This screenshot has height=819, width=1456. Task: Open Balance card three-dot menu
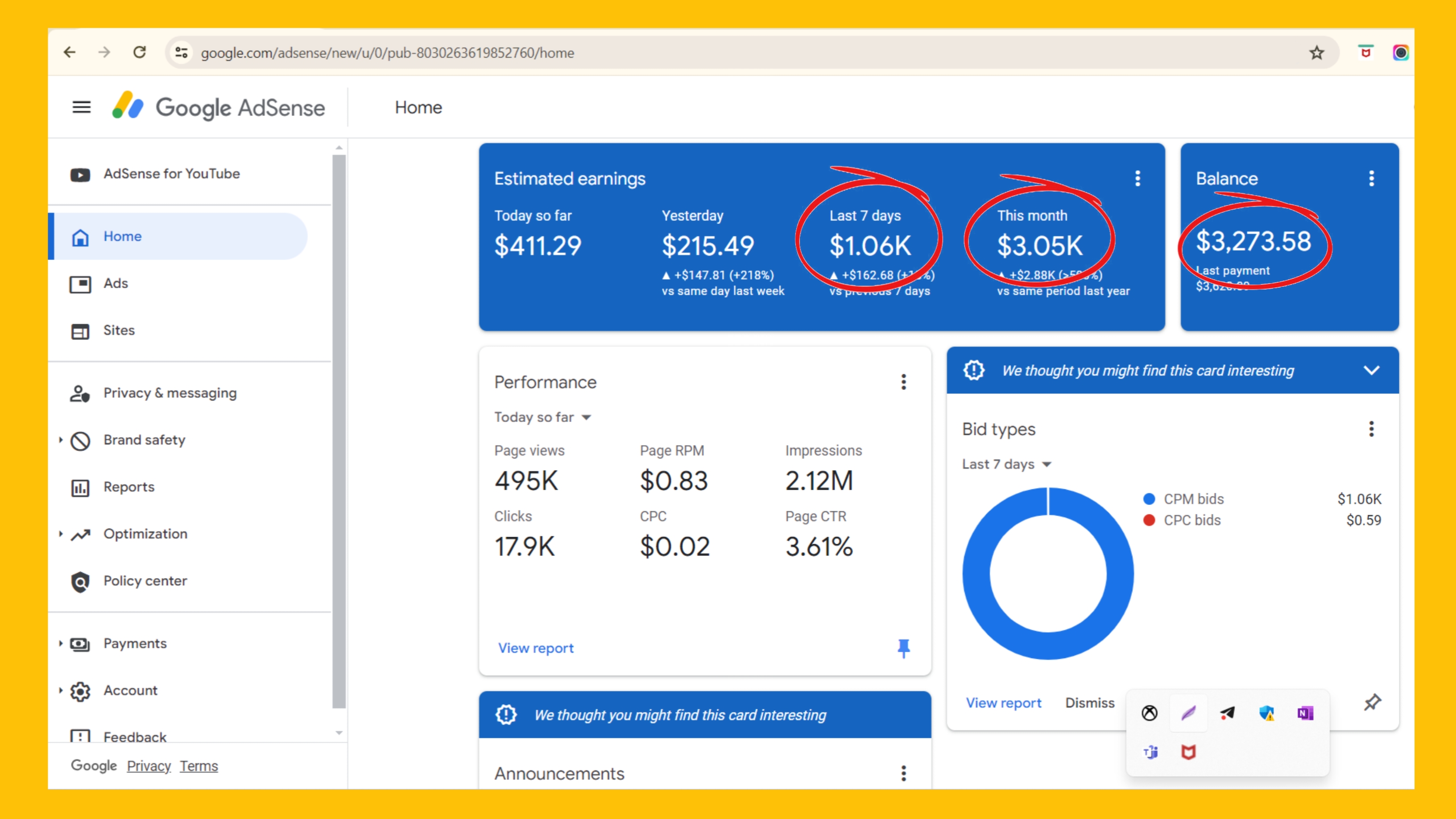[1371, 178]
